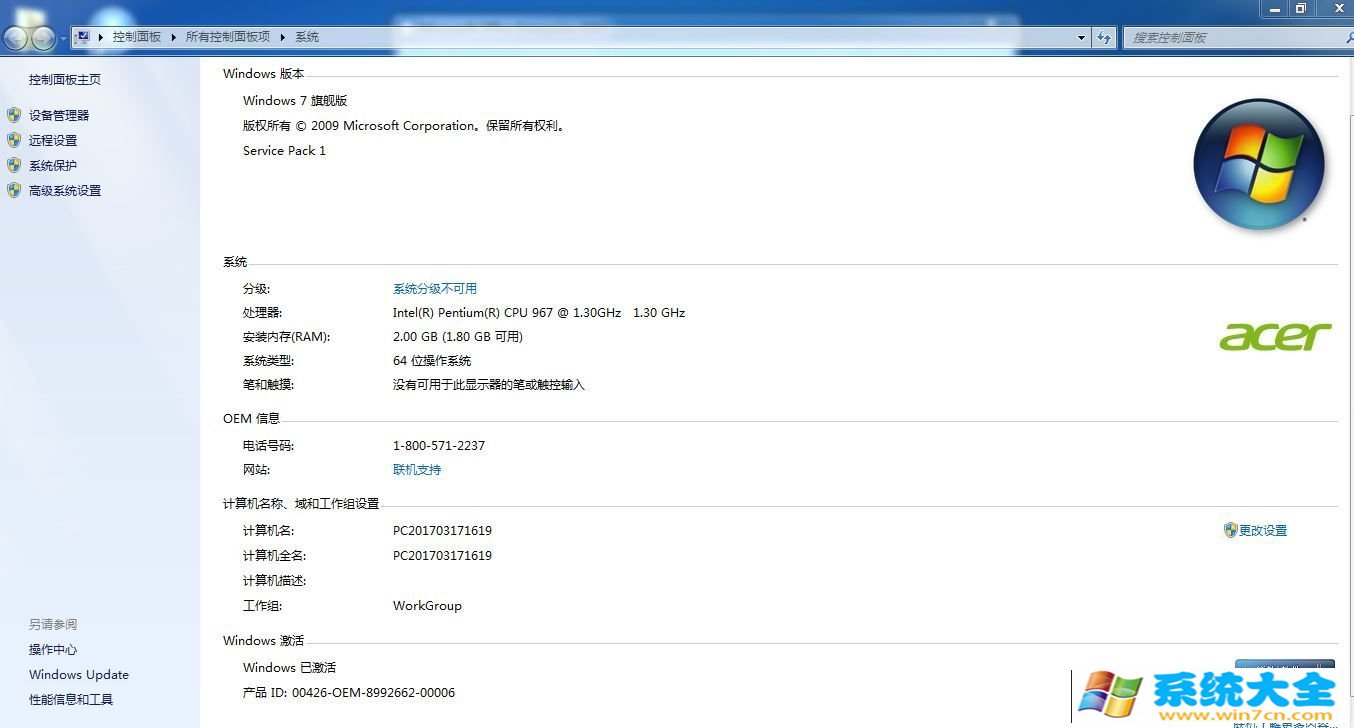
Task: Open the 联机支持 website link
Action: 416,469
